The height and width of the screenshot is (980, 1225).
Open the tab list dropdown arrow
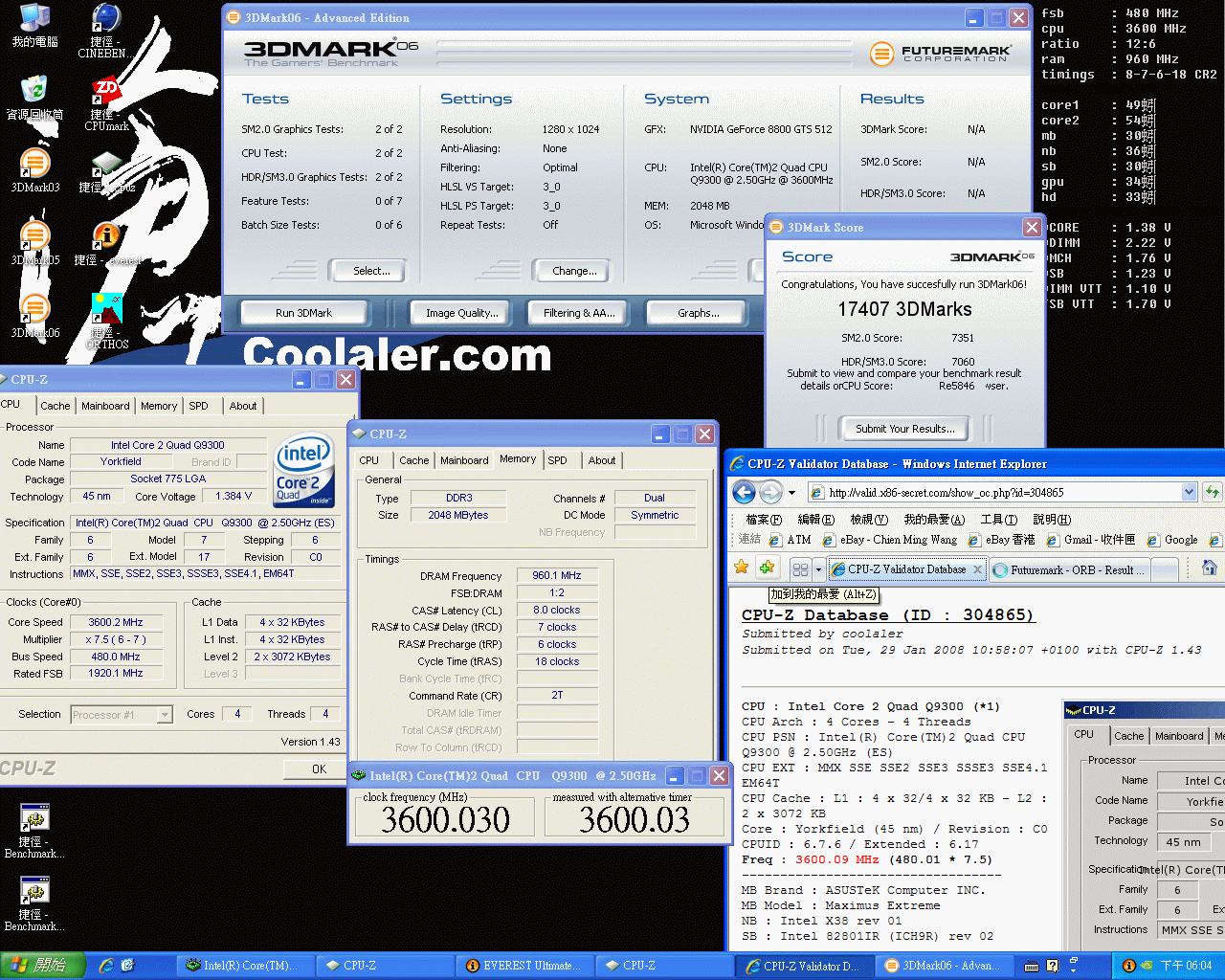tap(820, 569)
